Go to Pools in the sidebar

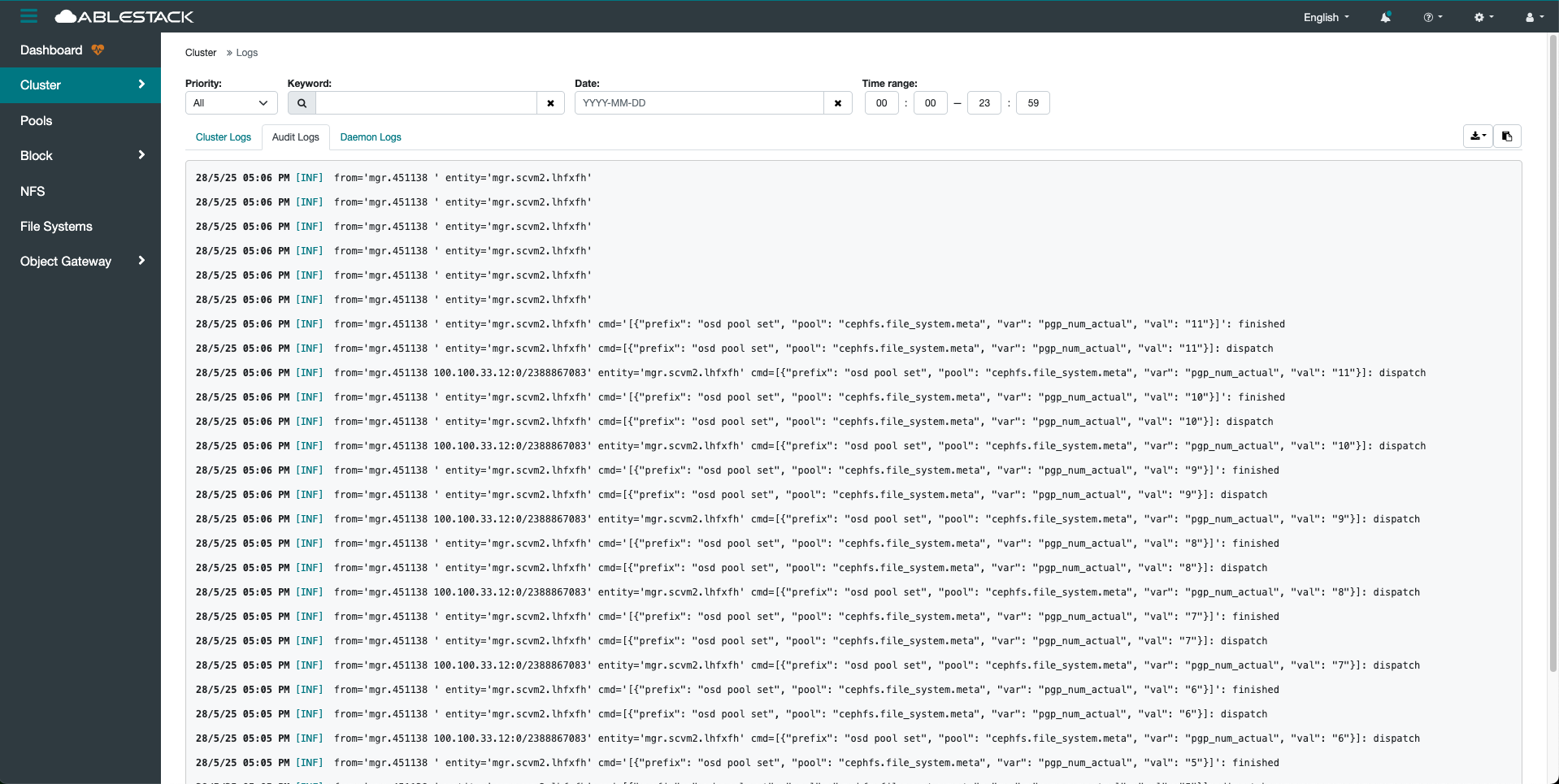pyautogui.click(x=37, y=120)
